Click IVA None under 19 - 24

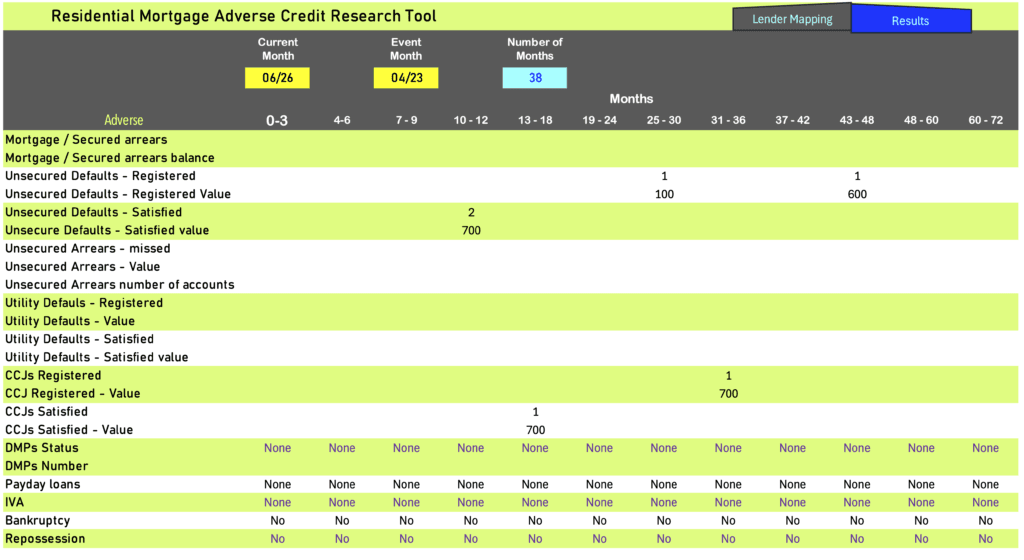[x=600, y=503]
